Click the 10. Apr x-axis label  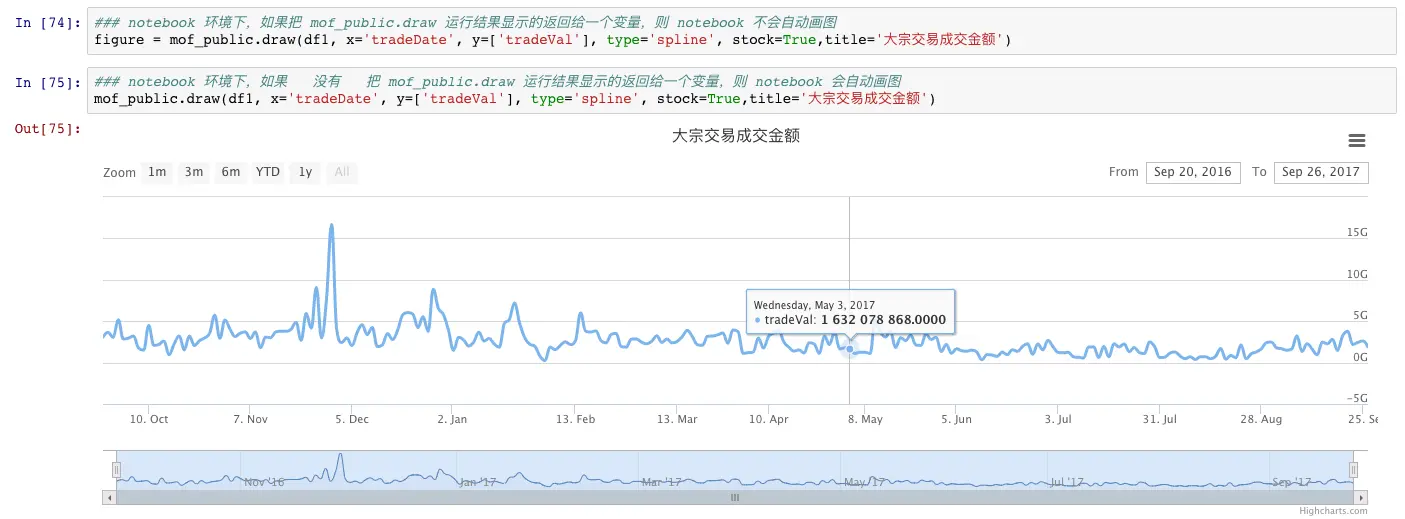pyautogui.click(x=768, y=419)
